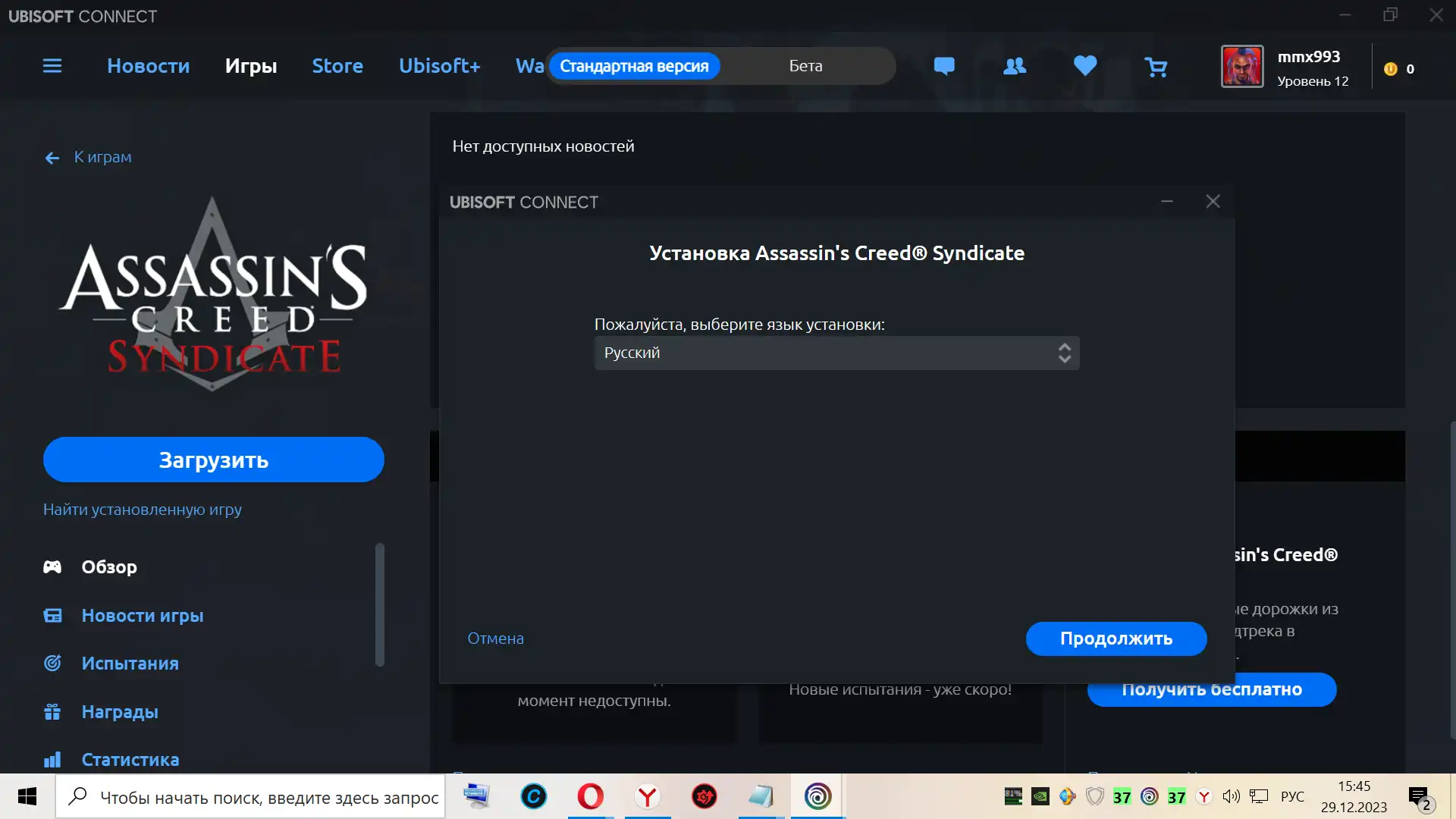Switch to Новости tab

pyautogui.click(x=149, y=66)
